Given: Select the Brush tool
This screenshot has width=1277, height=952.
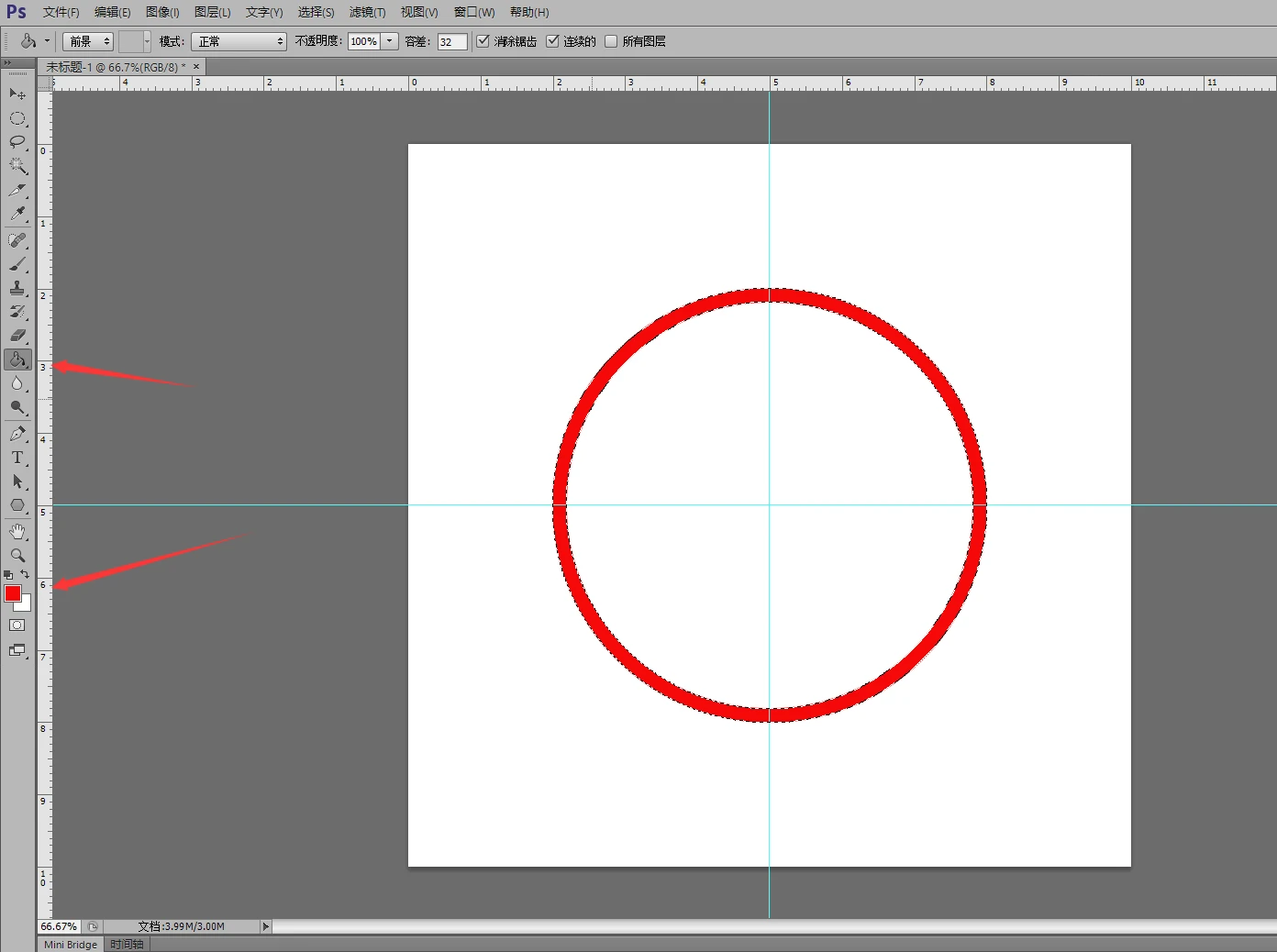Looking at the screenshot, I should [17, 264].
